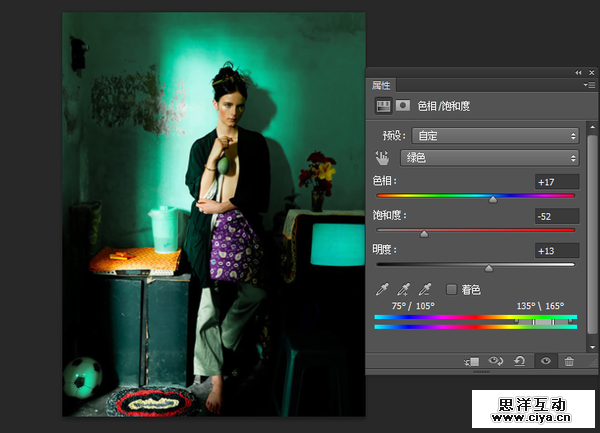Screen dimensions: 600x433
Task: Clip adjustment to layer below
Action: point(473,360)
